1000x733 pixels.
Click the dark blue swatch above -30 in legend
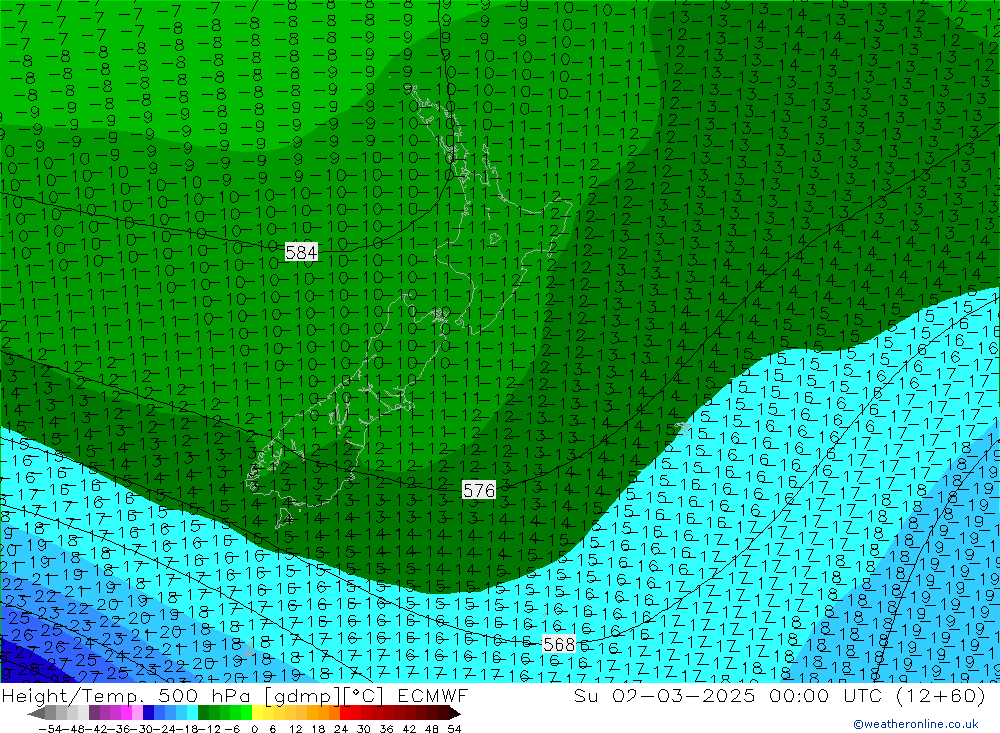(x=149, y=713)
